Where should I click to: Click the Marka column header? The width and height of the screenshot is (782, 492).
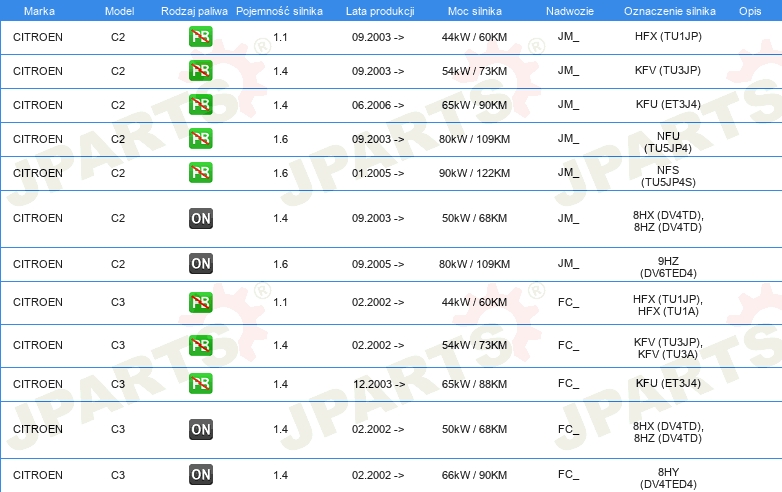39,11
